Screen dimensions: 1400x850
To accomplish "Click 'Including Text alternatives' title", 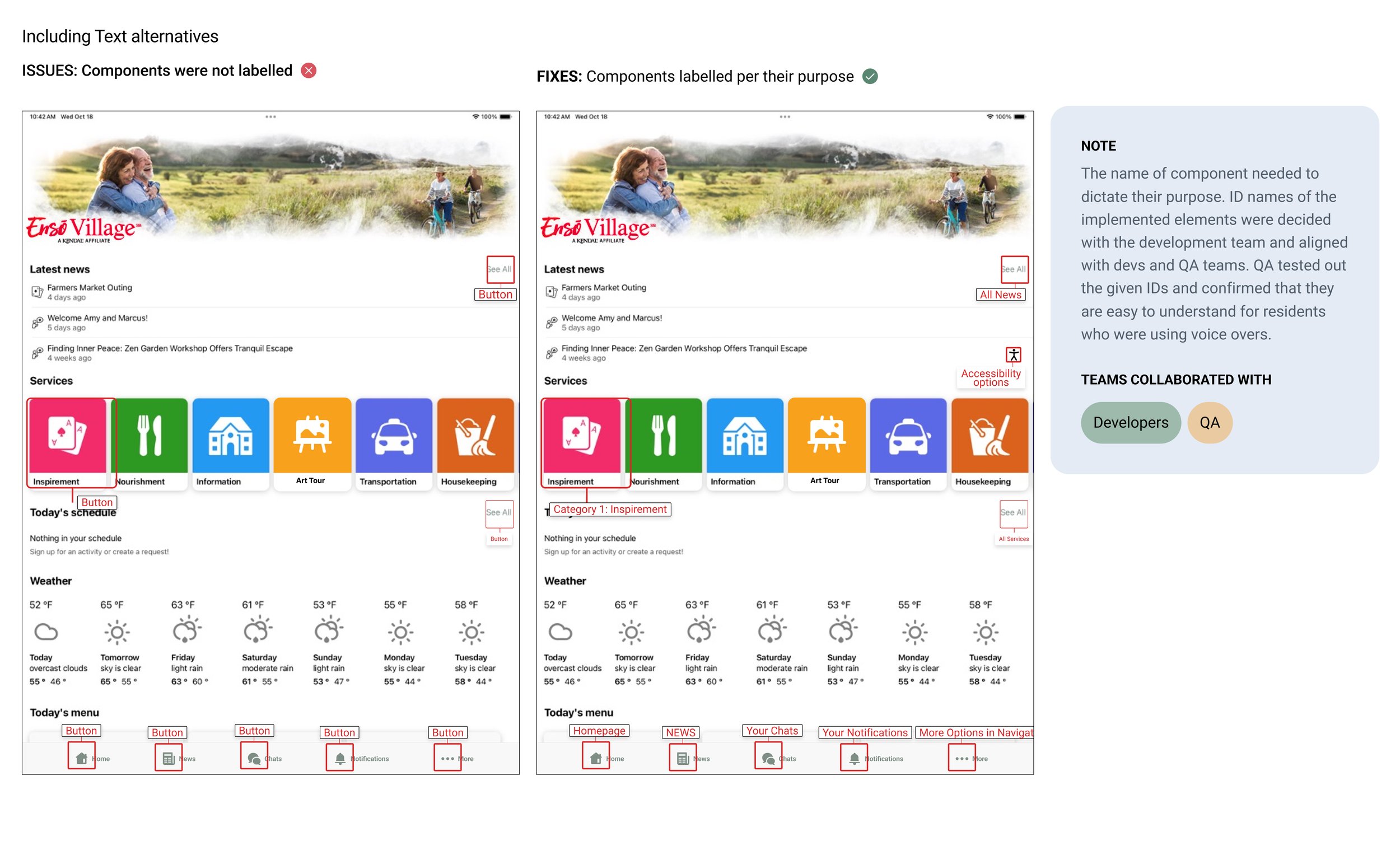I will (x=120, y=36).
